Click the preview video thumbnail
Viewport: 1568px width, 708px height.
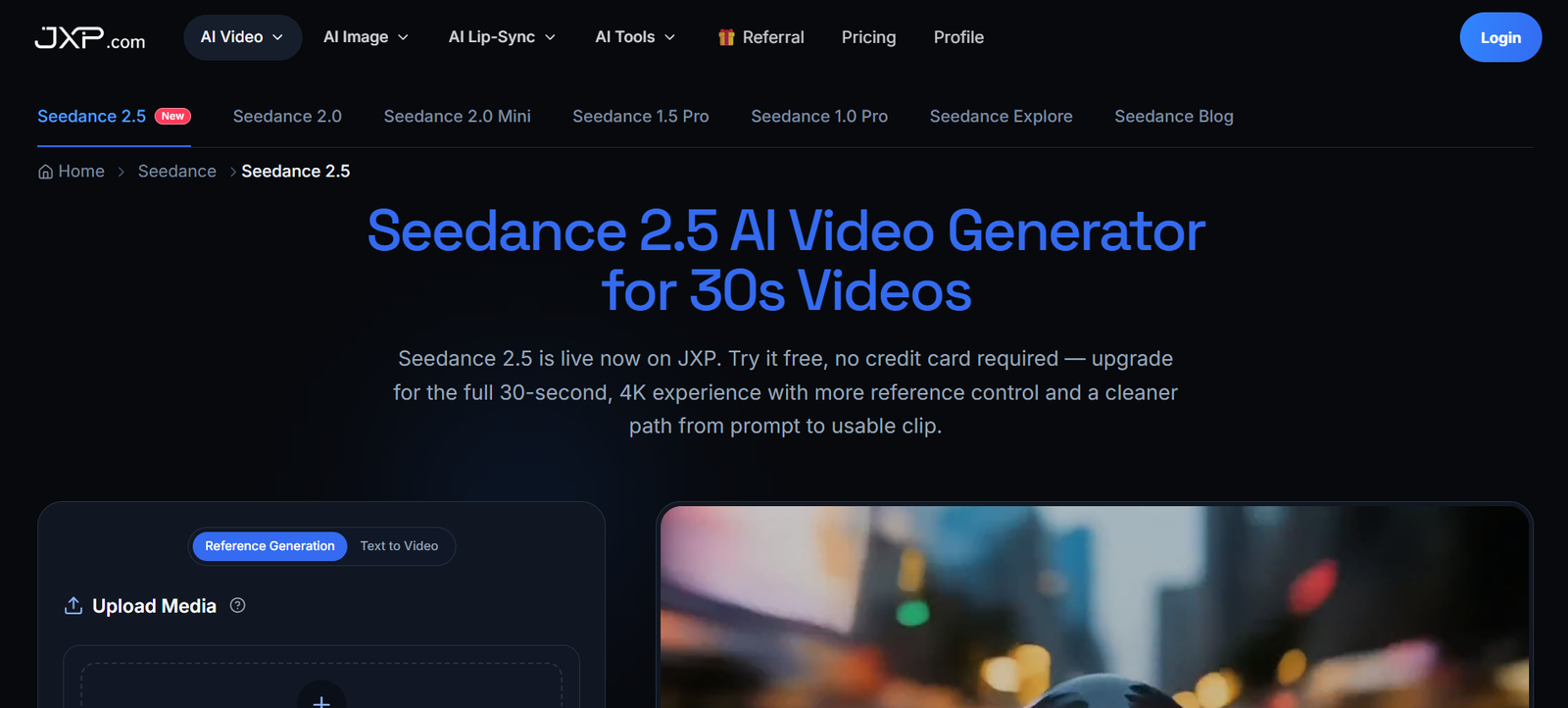pyautogui.click(x=1095, y=607)
